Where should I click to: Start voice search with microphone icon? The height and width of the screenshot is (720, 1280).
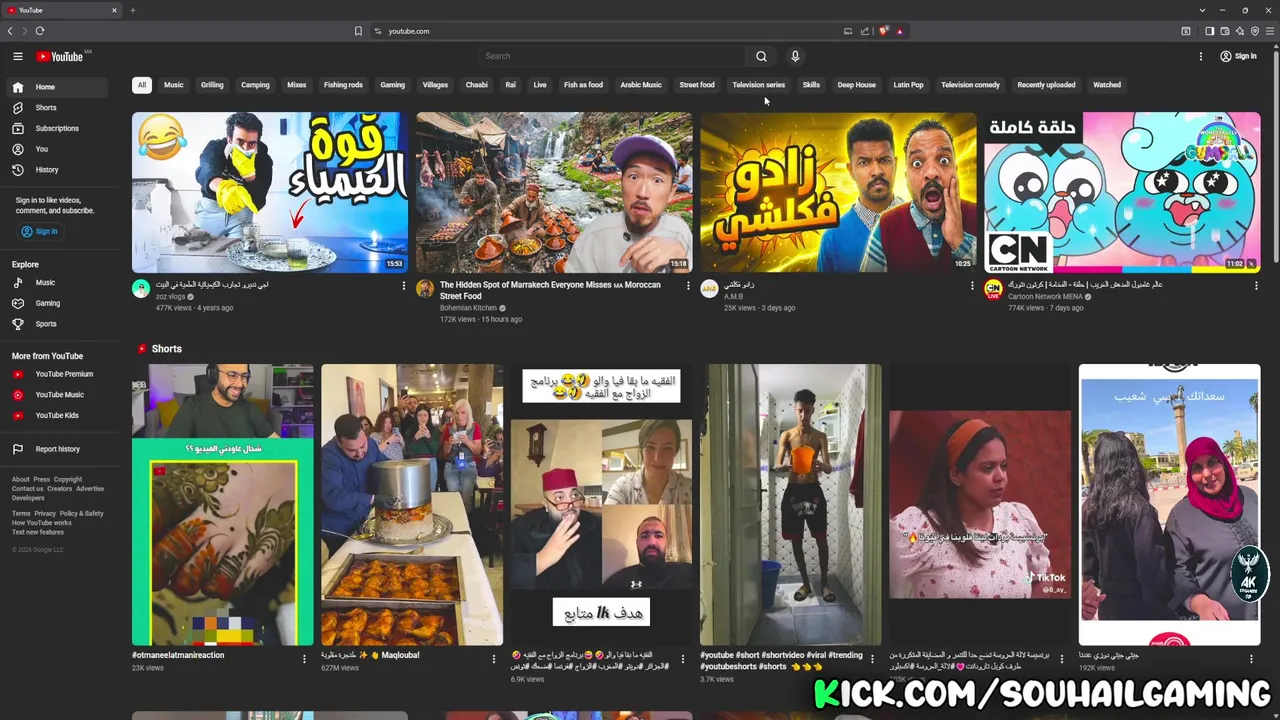[x=795, y=57]
